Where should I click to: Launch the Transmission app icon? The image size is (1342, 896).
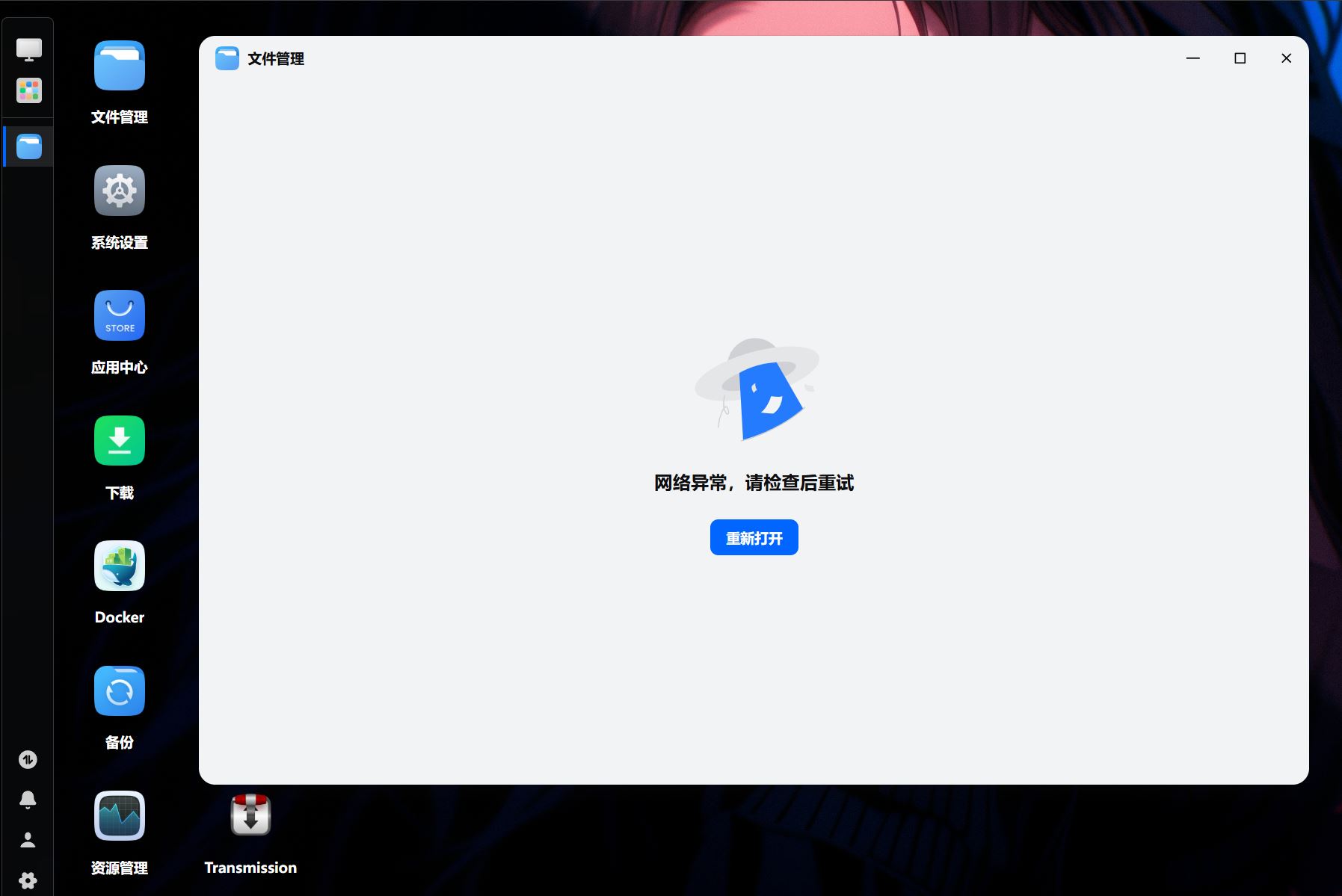(x=250, y=815)
